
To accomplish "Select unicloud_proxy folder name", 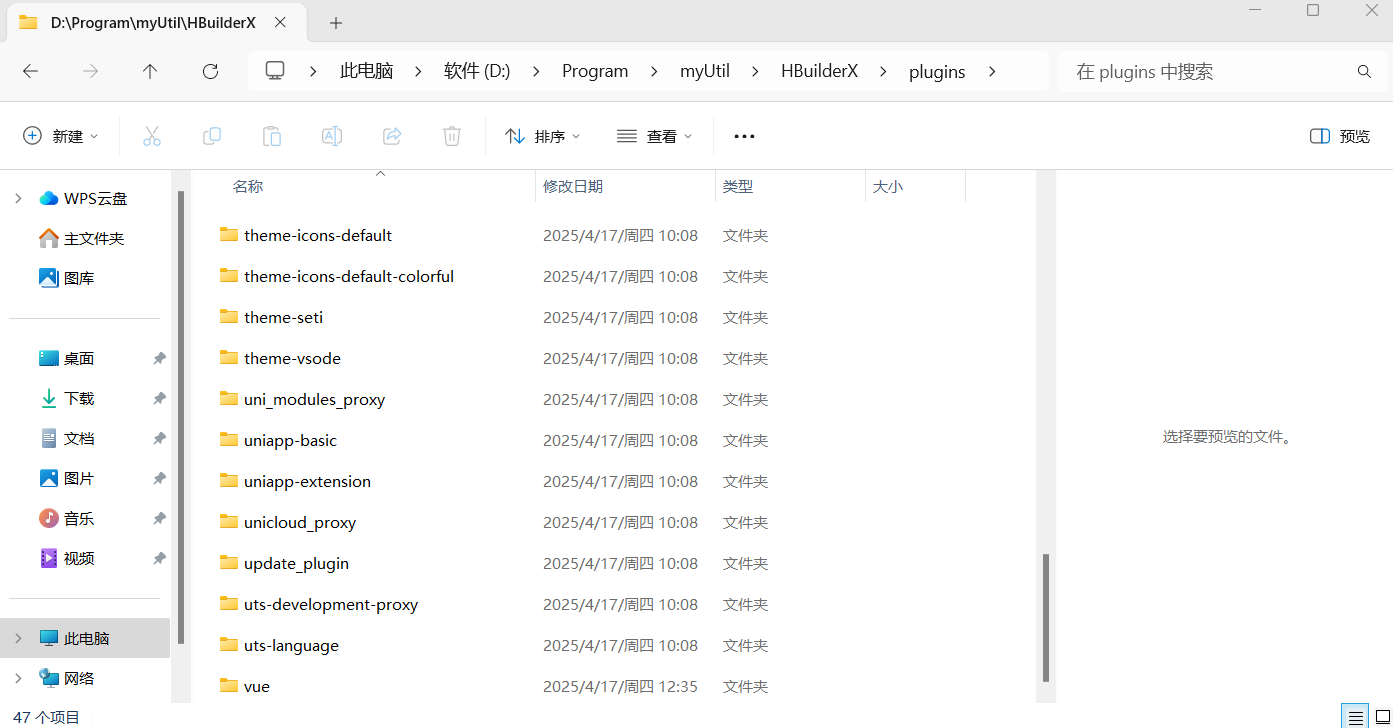I will 300,522.
